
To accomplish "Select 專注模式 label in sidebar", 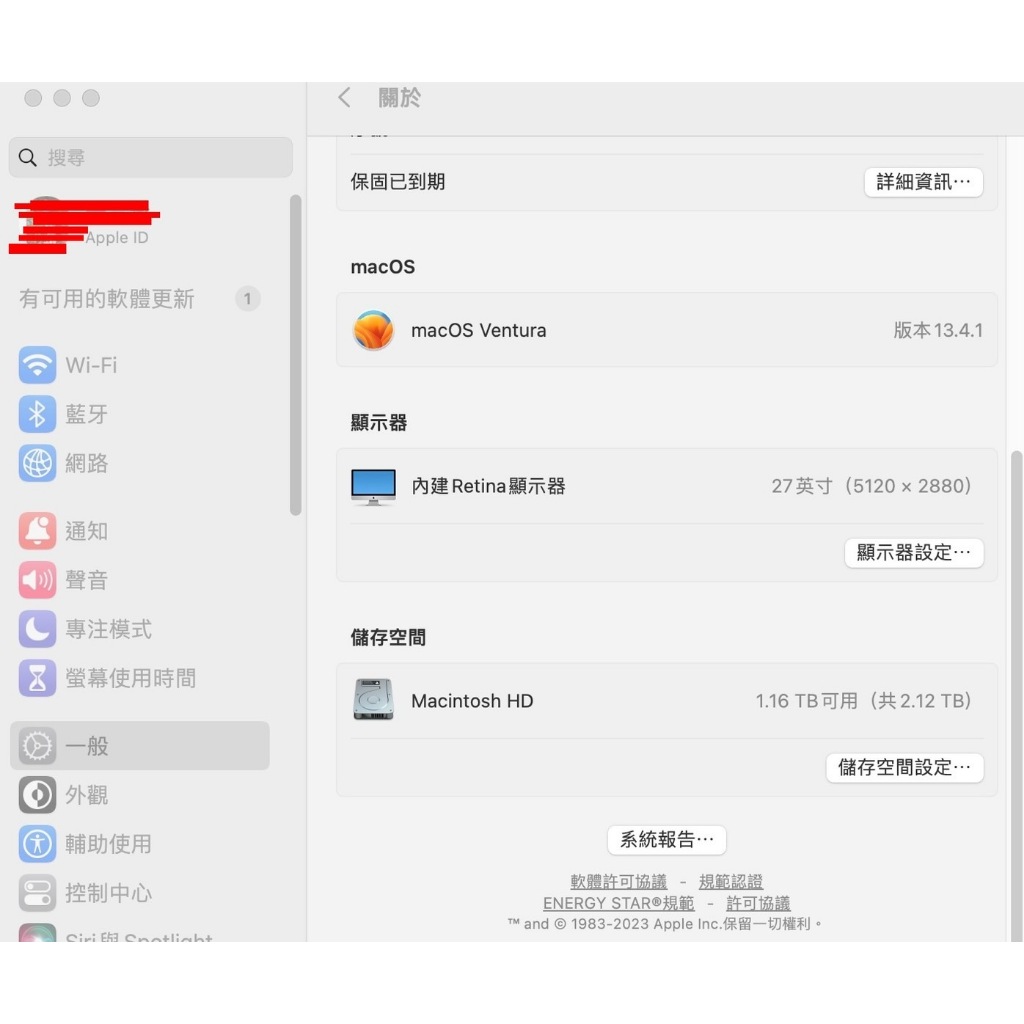I will (108, 629).
